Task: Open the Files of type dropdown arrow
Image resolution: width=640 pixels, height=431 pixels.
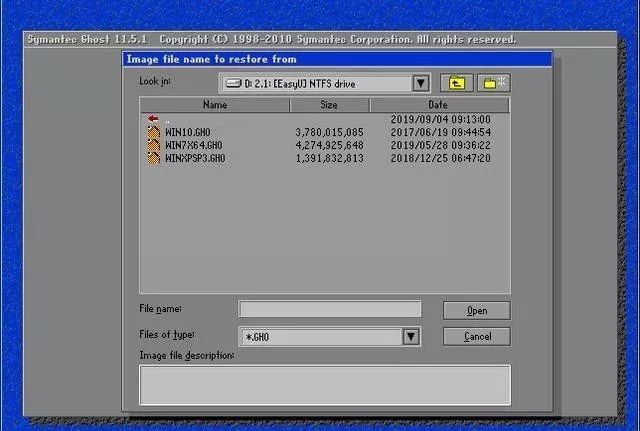Action: click(411, 337)
